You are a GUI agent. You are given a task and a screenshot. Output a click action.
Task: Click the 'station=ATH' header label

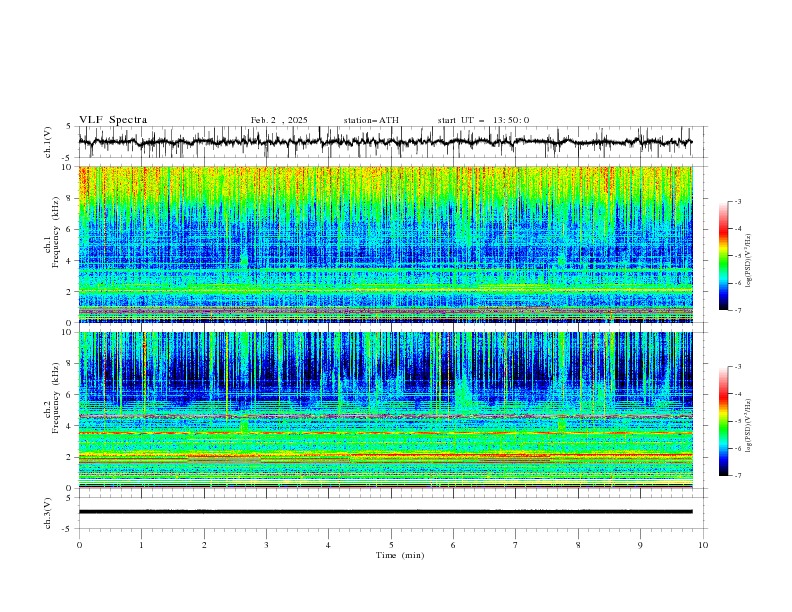(x=371, y=120)
